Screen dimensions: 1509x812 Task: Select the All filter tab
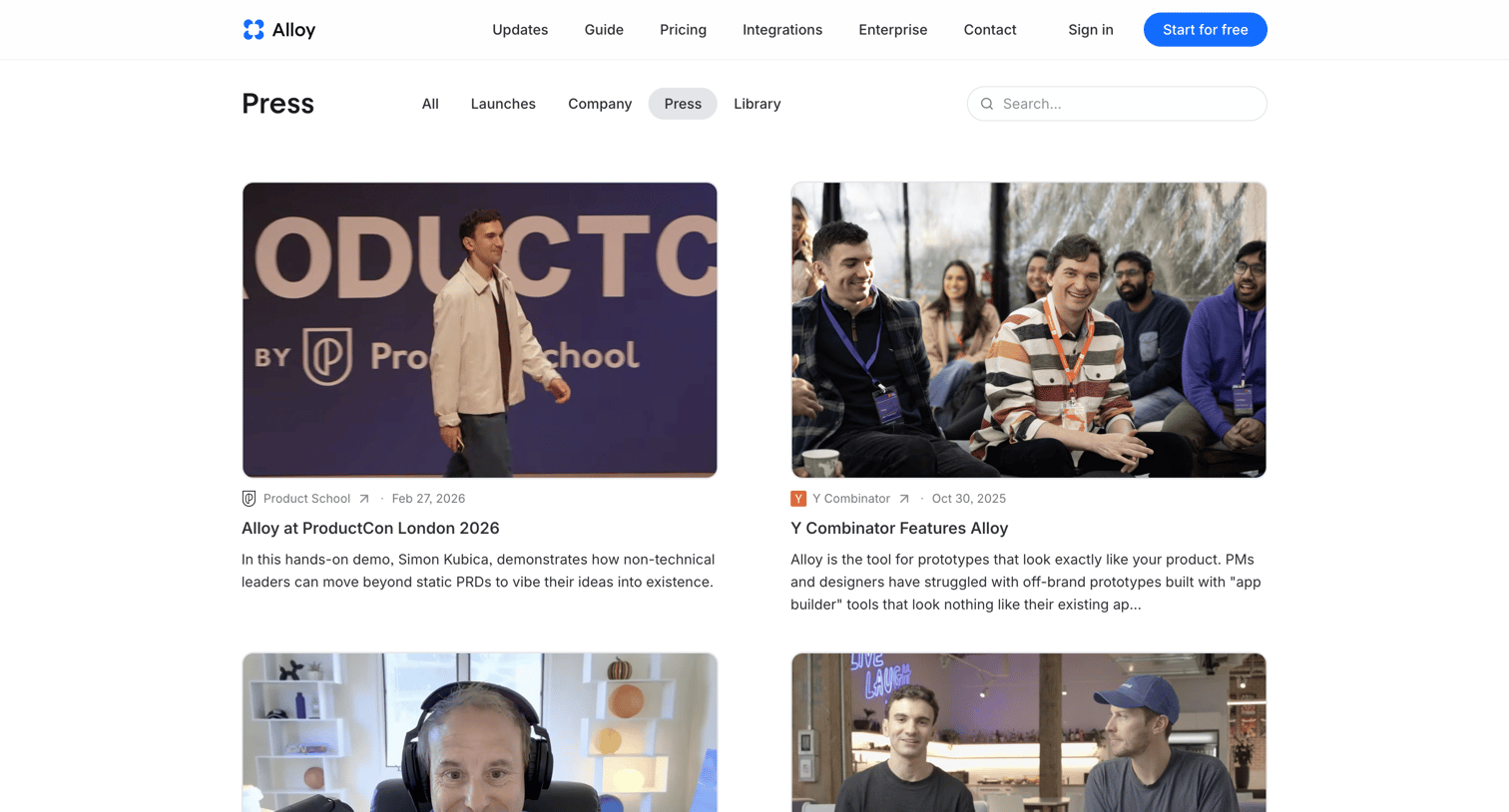[x=430, y=104]
